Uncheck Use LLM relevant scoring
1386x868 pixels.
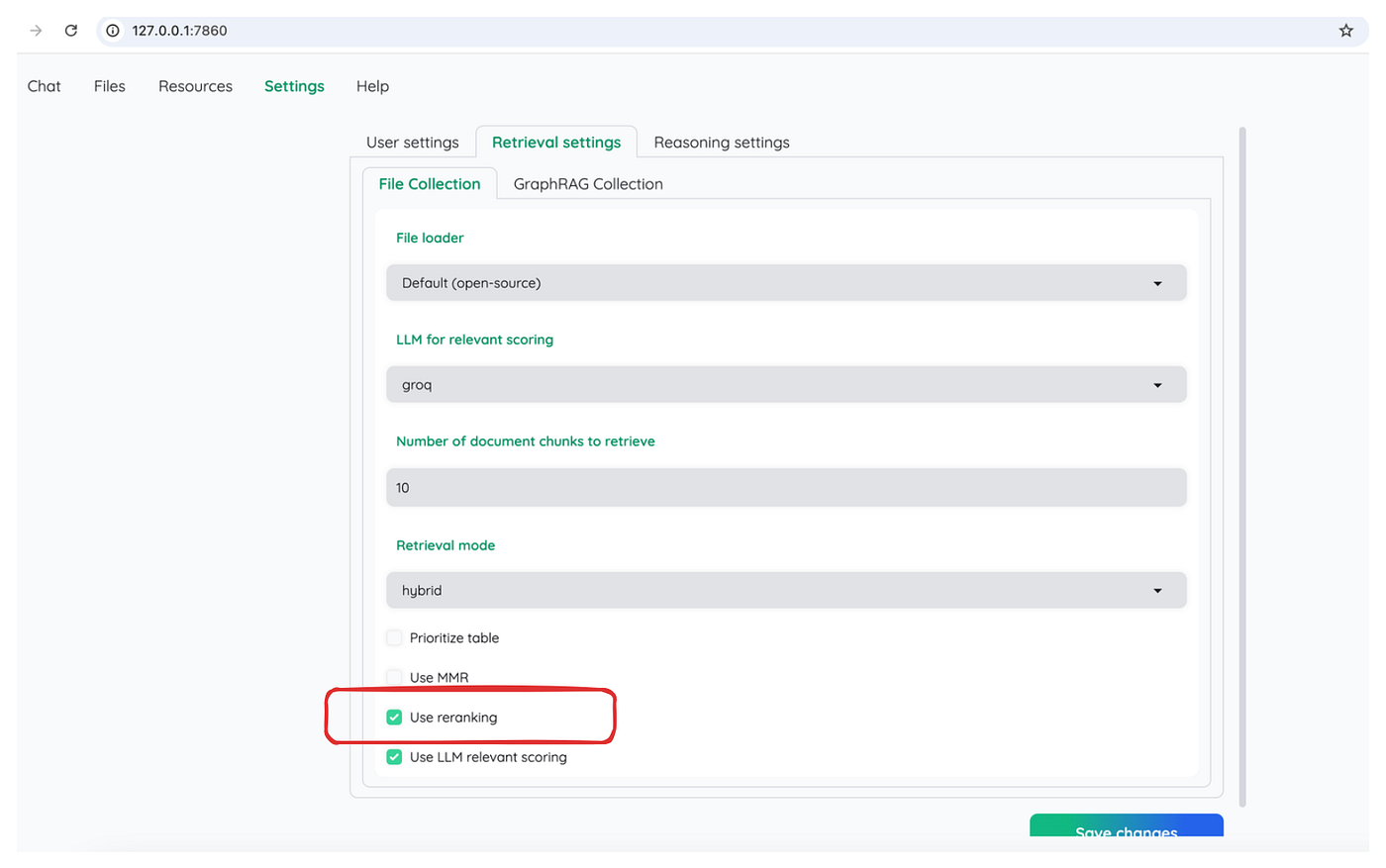pyautogui.click(x=394, y=756)
